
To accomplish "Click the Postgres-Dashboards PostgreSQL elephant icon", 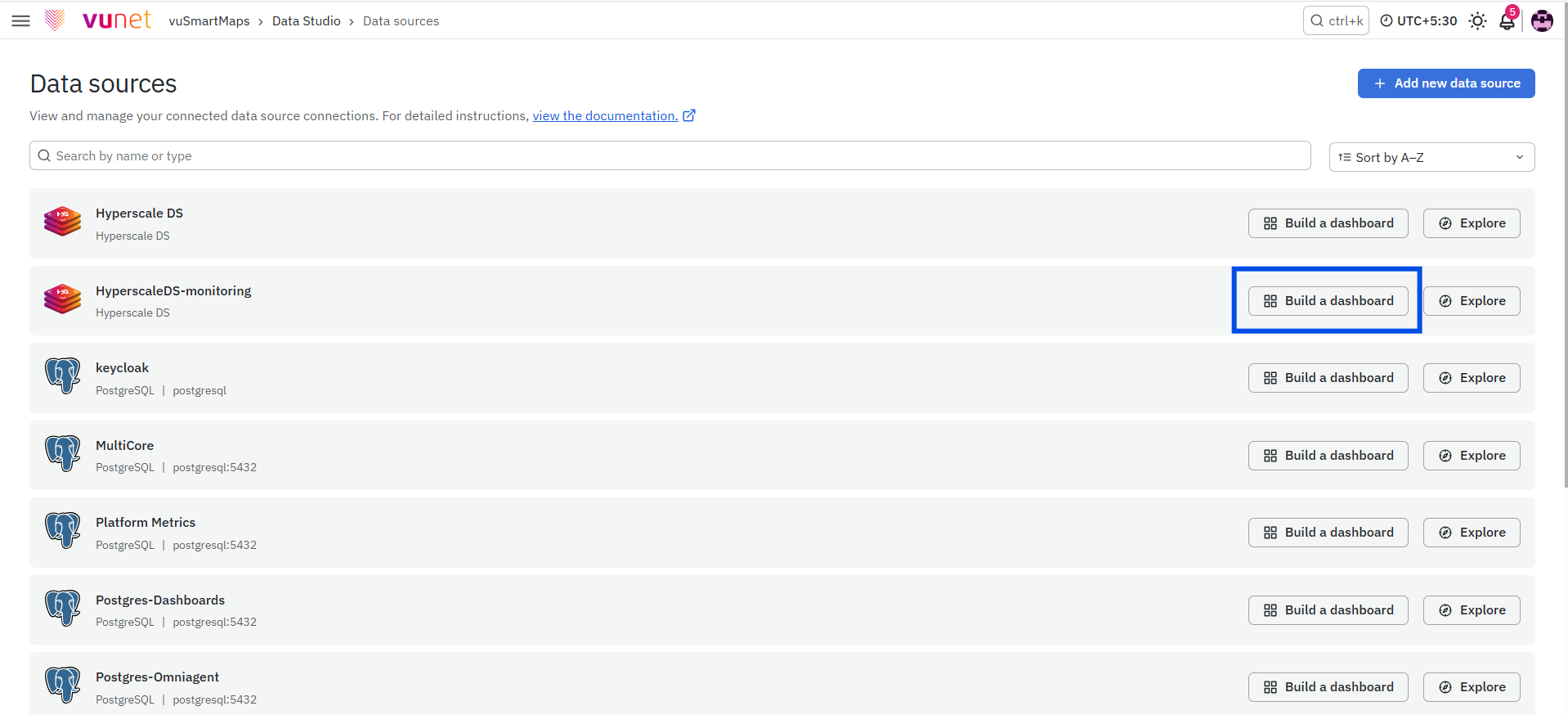I will click(x=63, y=609).
